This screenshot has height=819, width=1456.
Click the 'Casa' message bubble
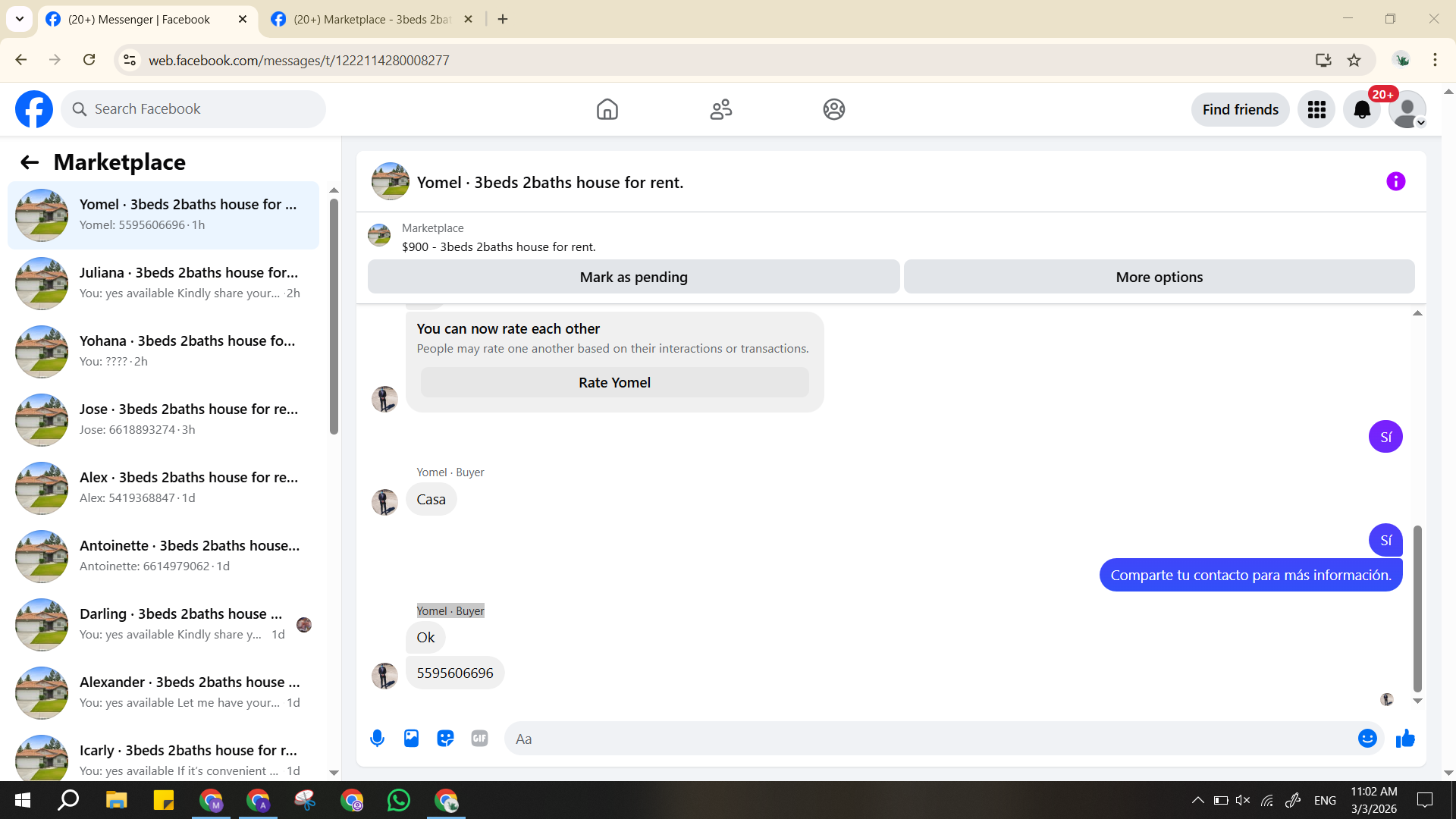tap(431, 499)
